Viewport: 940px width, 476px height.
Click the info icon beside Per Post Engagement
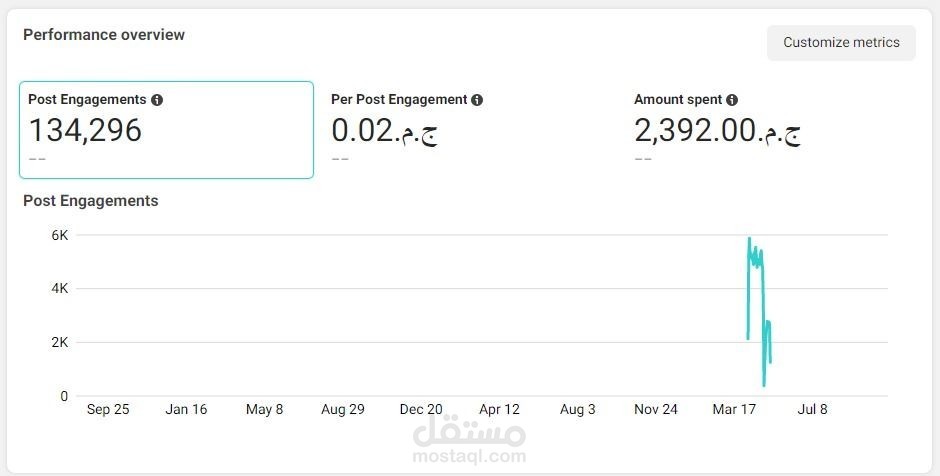[477, 100]
